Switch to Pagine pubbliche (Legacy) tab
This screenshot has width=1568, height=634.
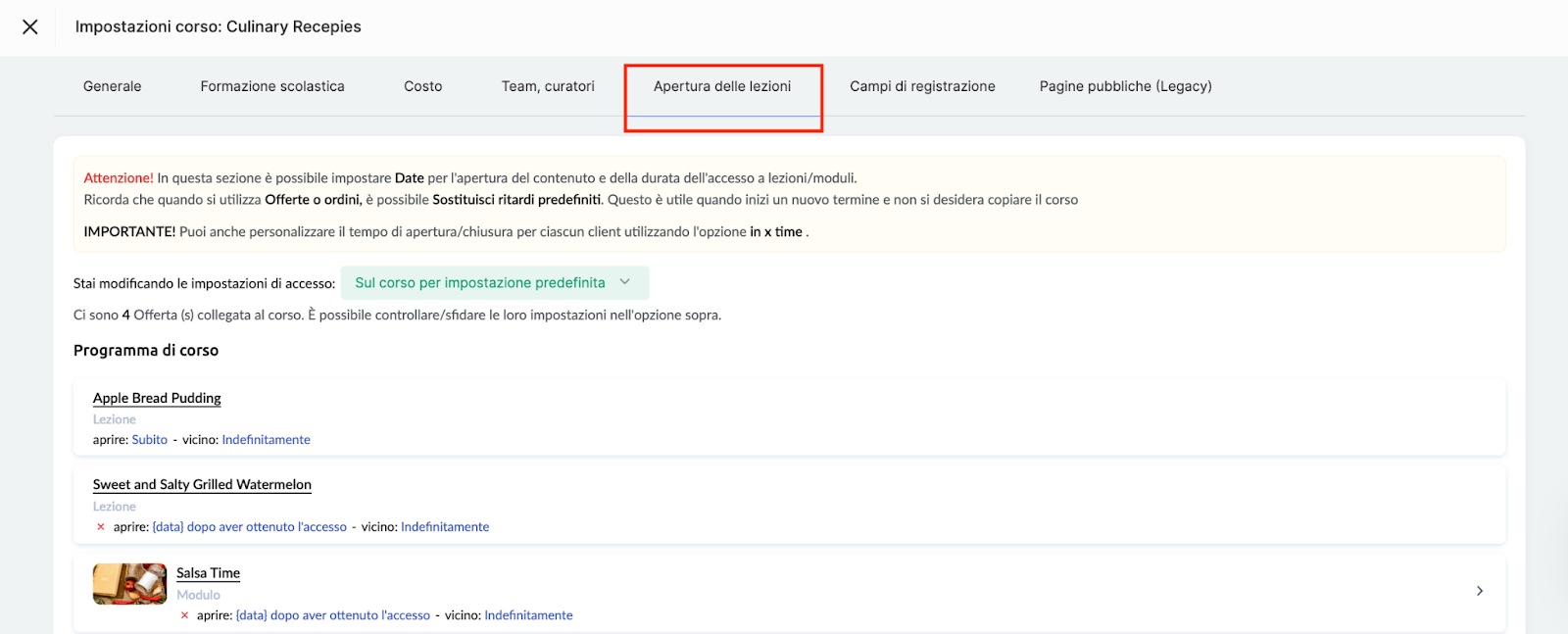(x=1125, y=86)
